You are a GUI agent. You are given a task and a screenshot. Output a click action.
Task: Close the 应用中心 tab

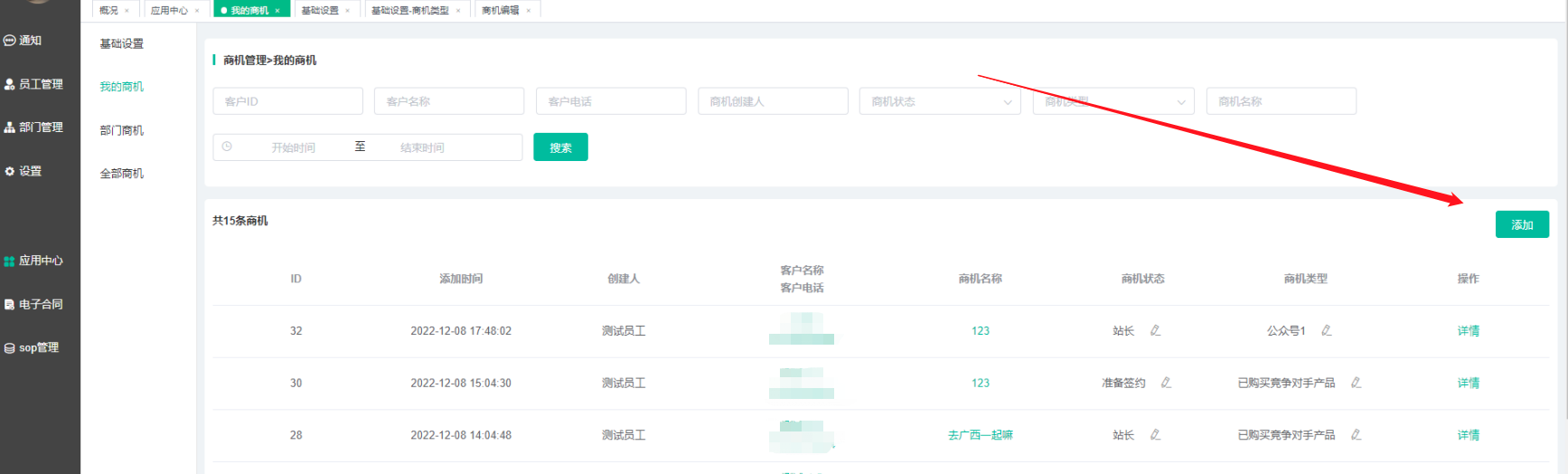coord(197,11)
